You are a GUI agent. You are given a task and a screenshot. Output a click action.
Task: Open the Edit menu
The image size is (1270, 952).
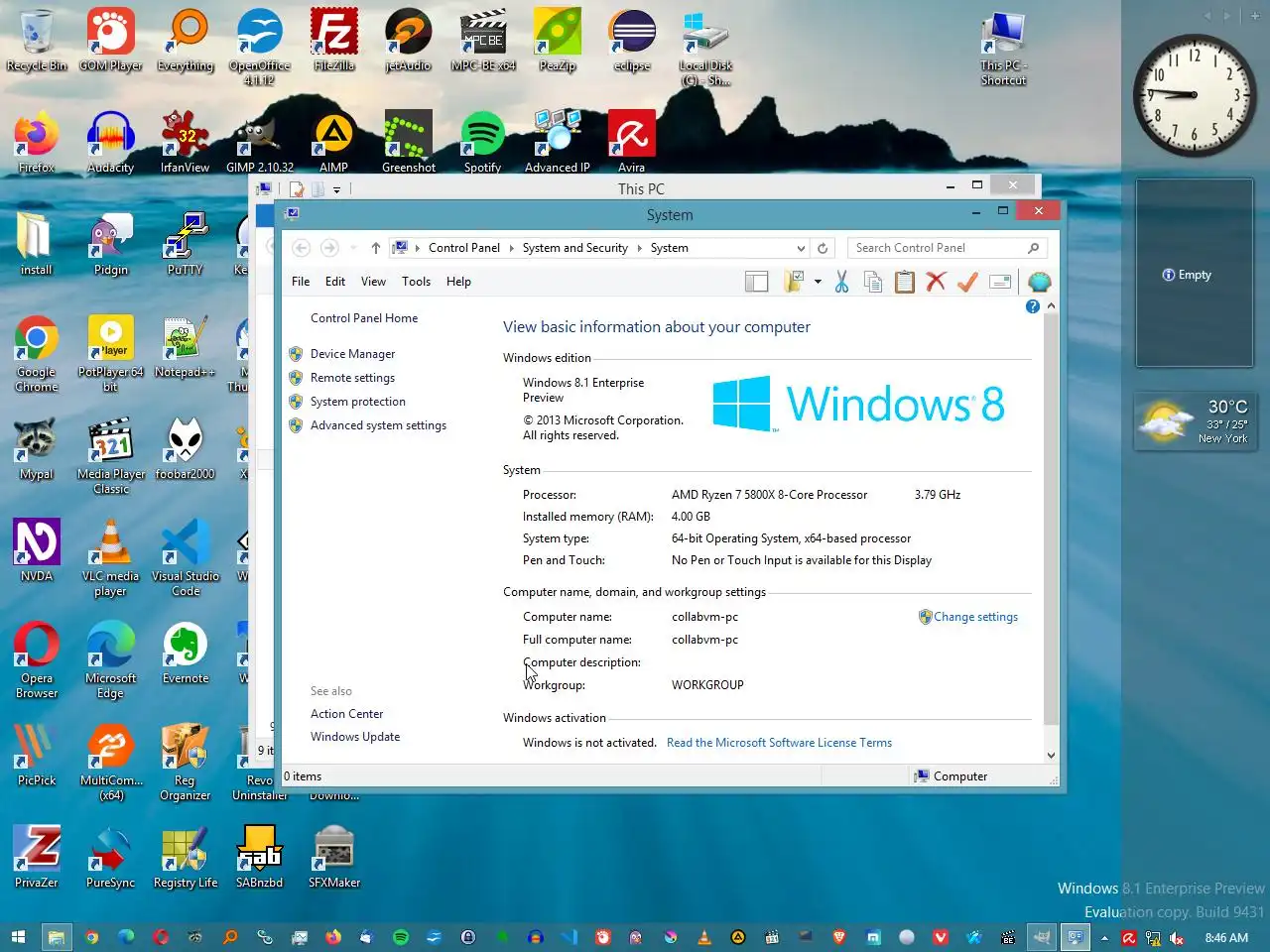[335, 282]
